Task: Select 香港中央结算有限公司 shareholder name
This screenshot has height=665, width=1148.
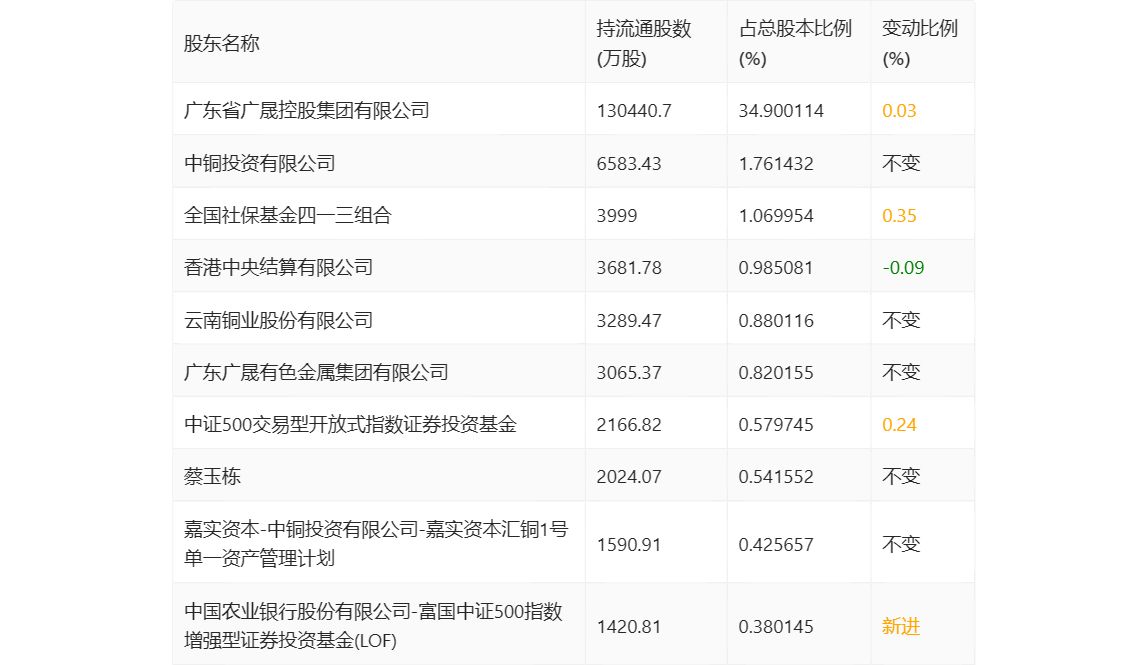Action: (278, 267)
